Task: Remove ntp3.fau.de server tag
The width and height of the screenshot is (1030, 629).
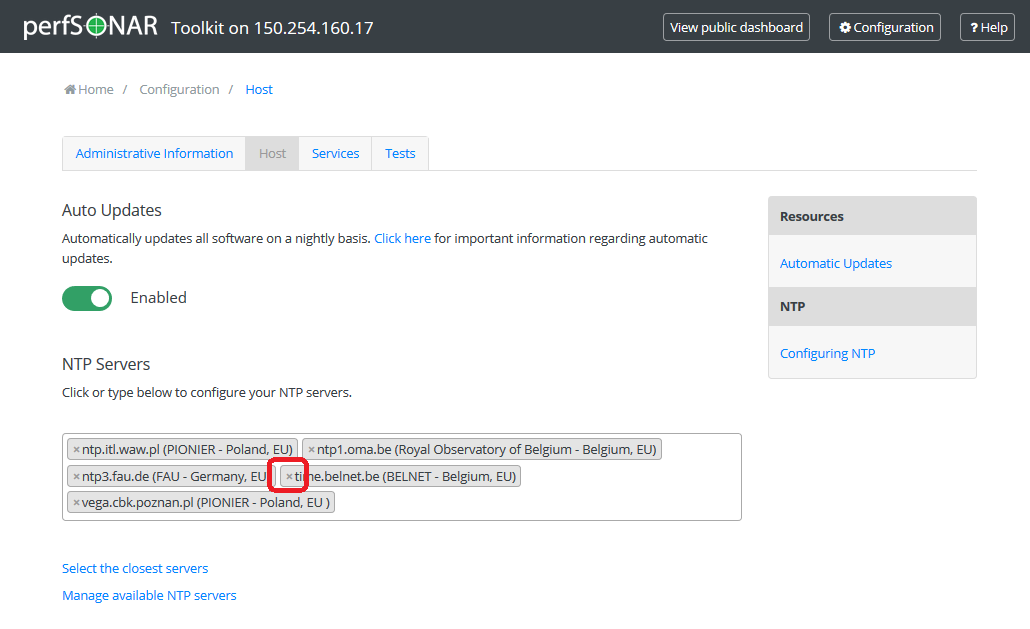Action: click(76, 477)
